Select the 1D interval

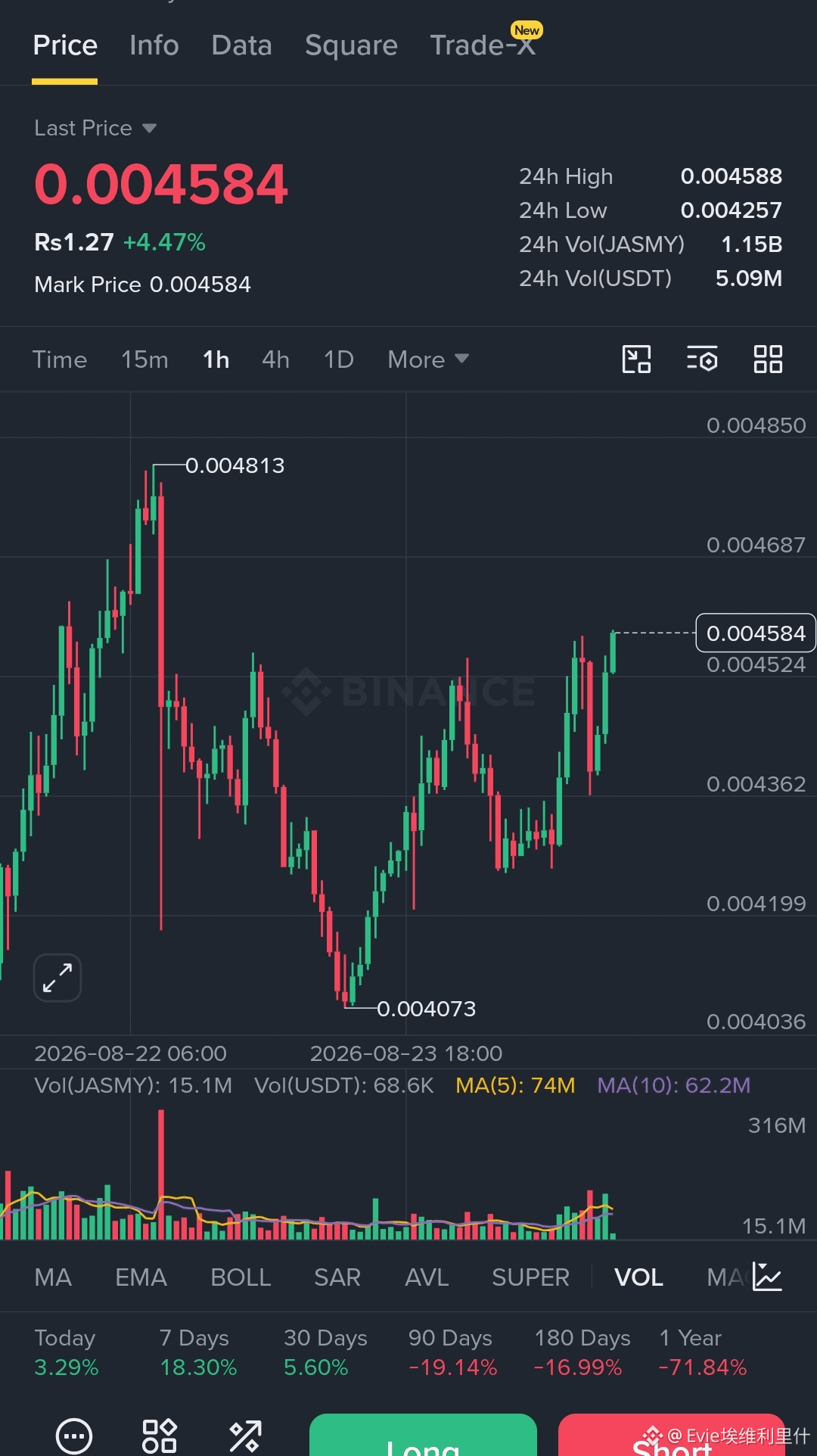(339, 359)
